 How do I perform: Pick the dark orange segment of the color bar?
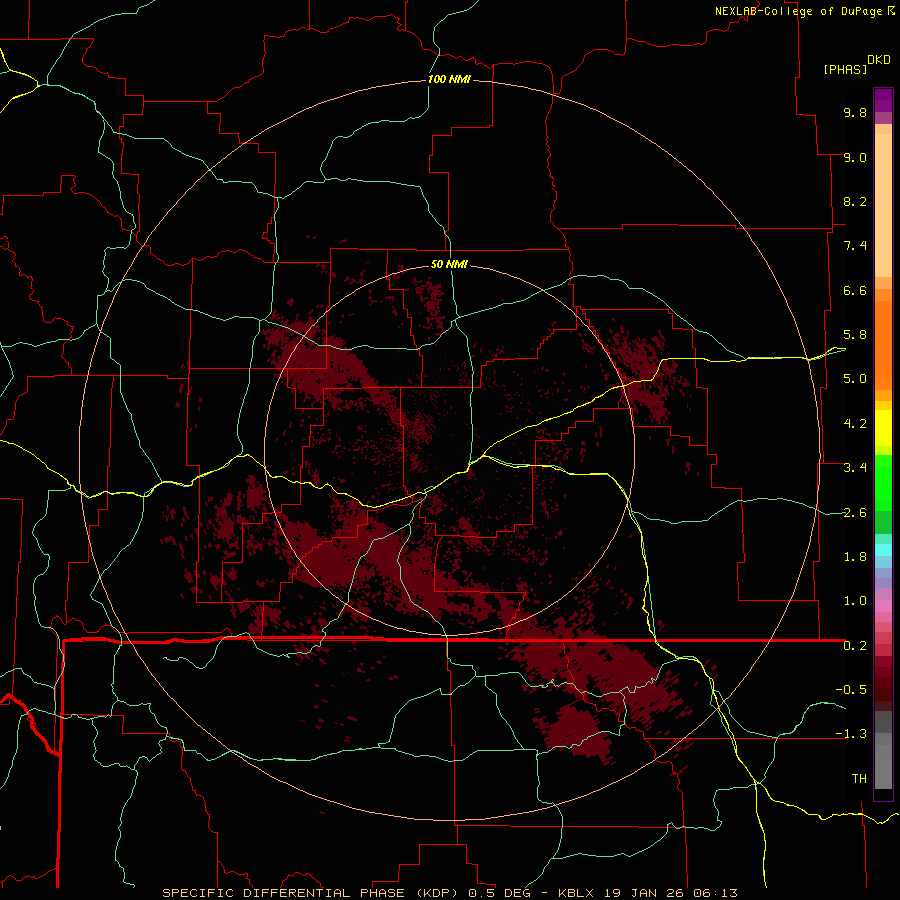883,346
